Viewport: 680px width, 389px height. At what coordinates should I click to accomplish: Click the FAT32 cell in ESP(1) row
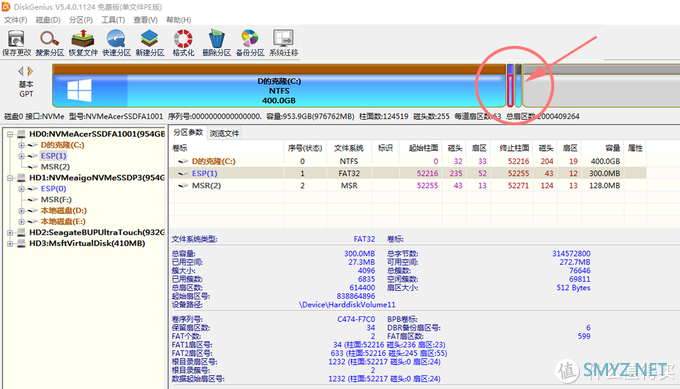tap(349, 173)
